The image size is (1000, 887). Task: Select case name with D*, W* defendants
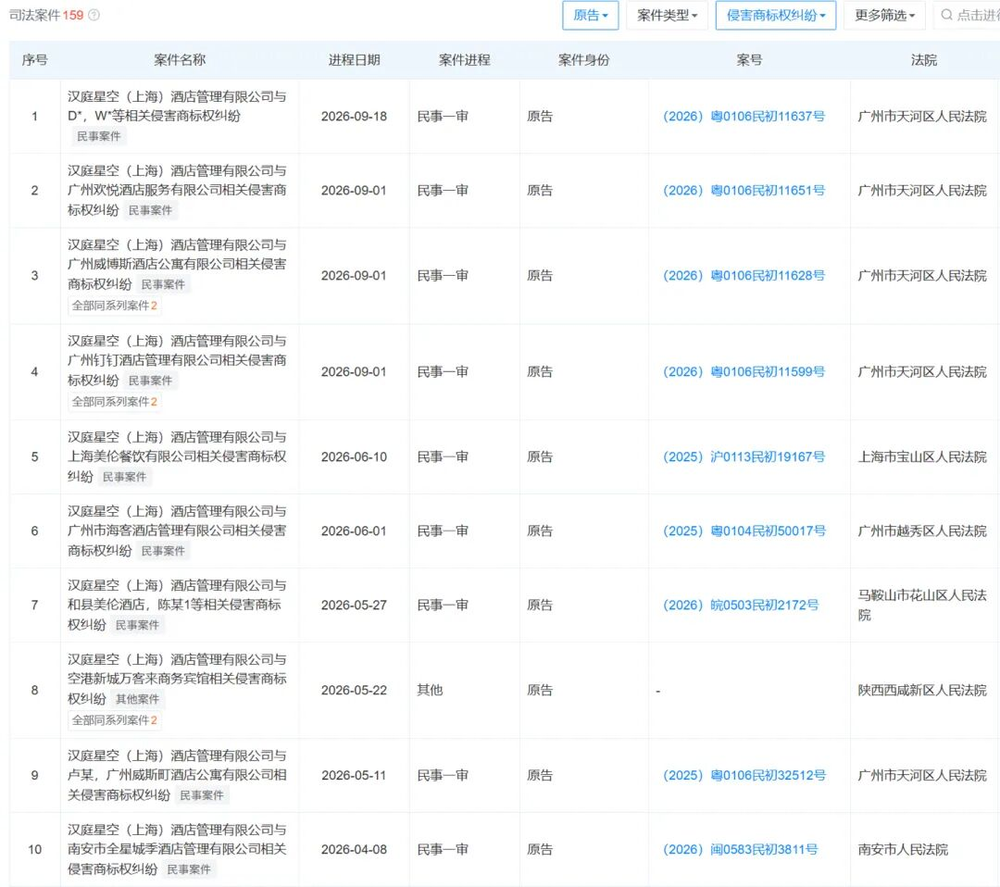[x=177, y=106]
